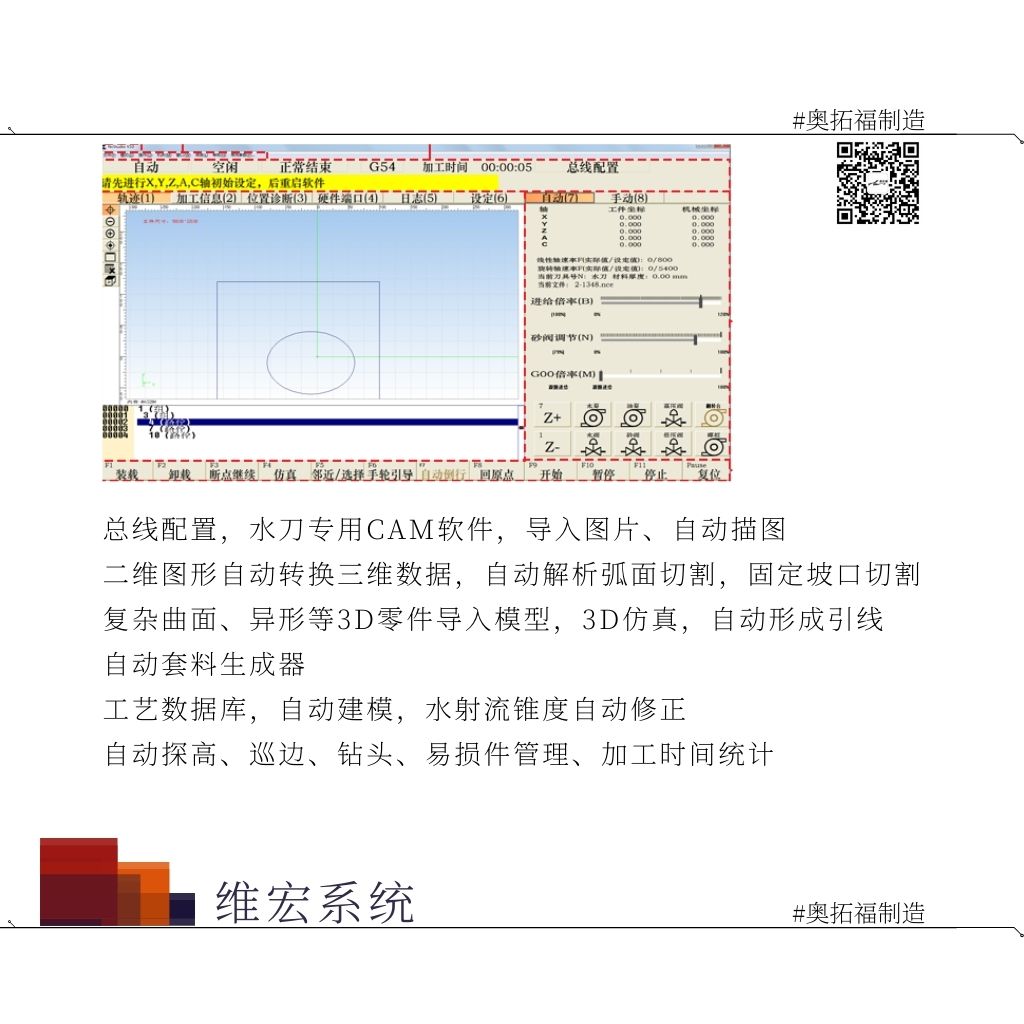1024x1024 pixels.
Task: Click the 3D cube view icon
Action: tap(110, 281)
